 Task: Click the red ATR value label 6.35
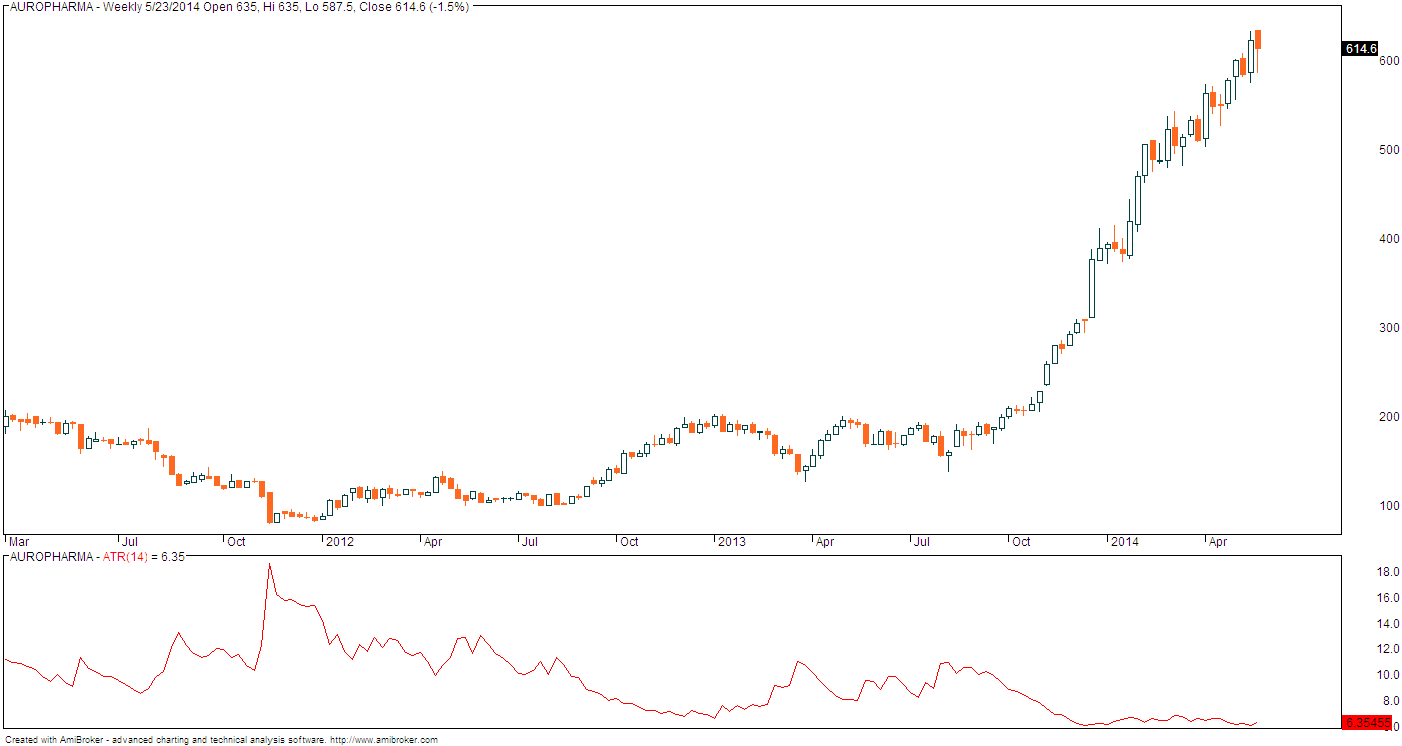point(1361,722)
